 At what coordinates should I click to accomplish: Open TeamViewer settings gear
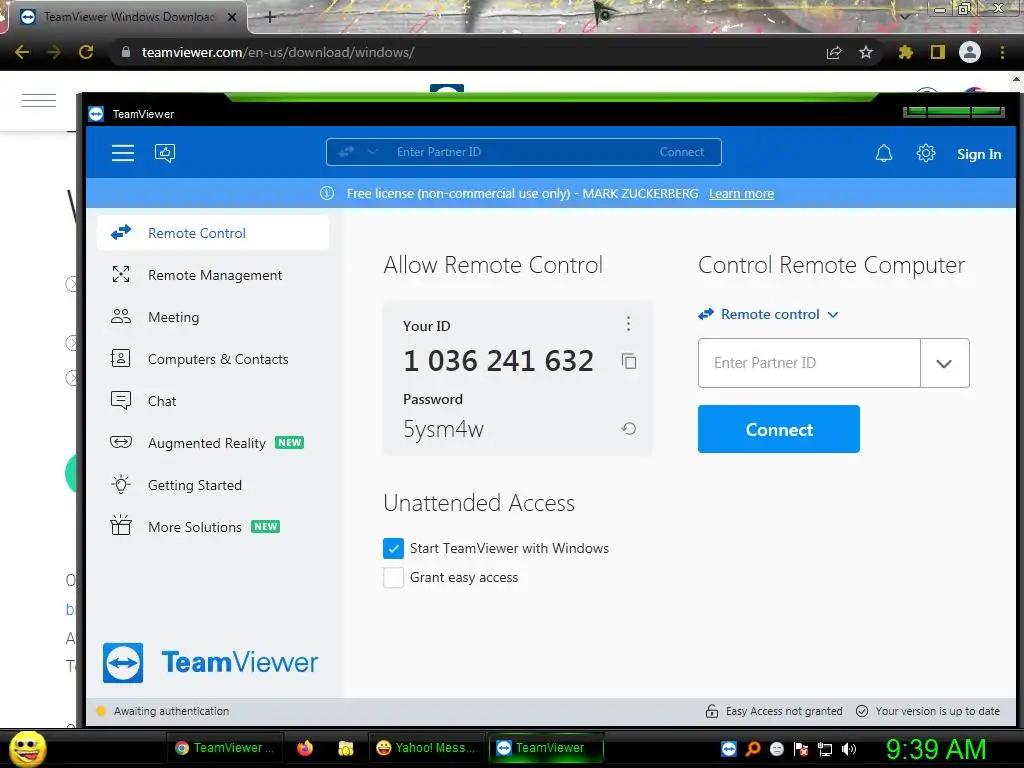click(x=925, y=153)
